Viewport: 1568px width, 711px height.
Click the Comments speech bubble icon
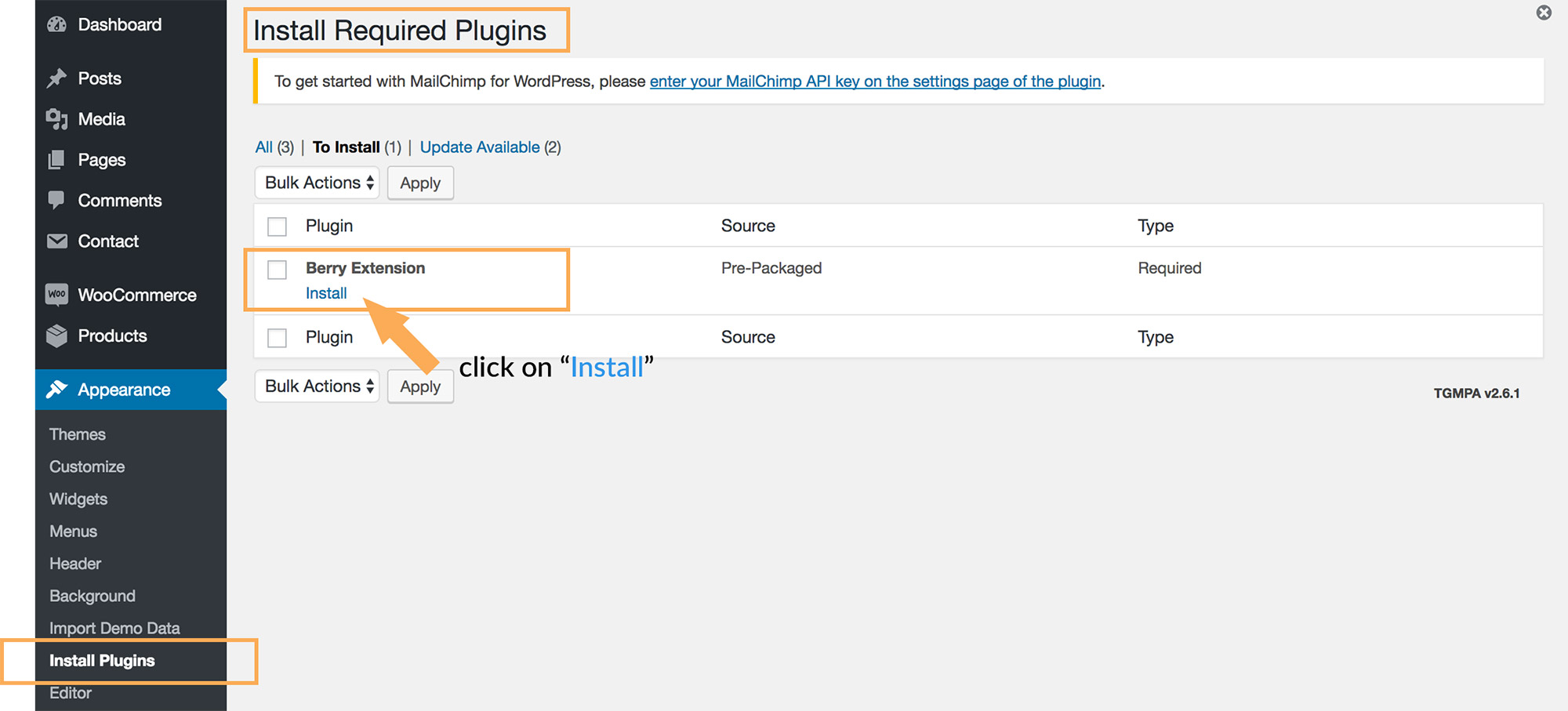pos(56,200)
